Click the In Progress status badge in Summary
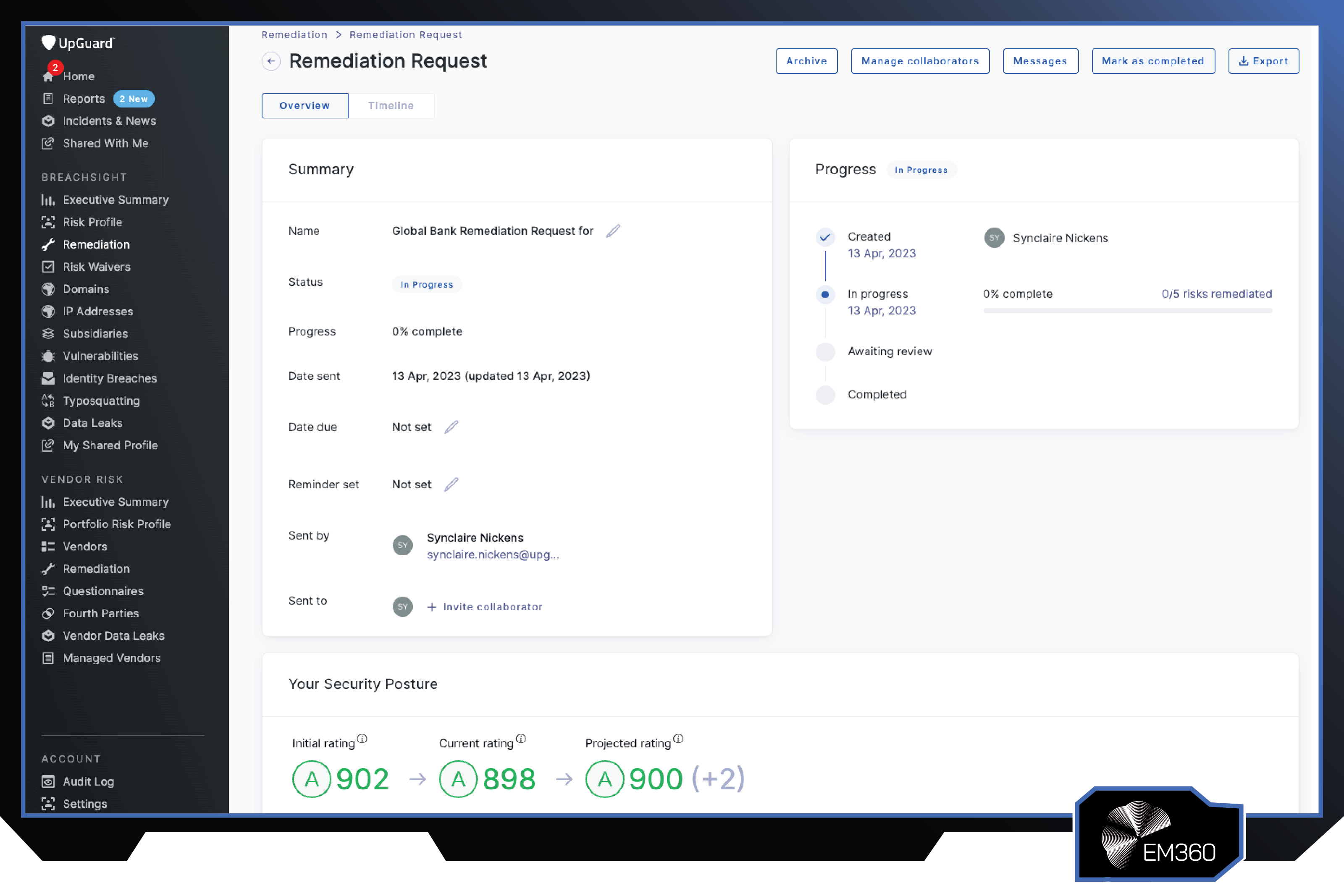 pos(426,285)
